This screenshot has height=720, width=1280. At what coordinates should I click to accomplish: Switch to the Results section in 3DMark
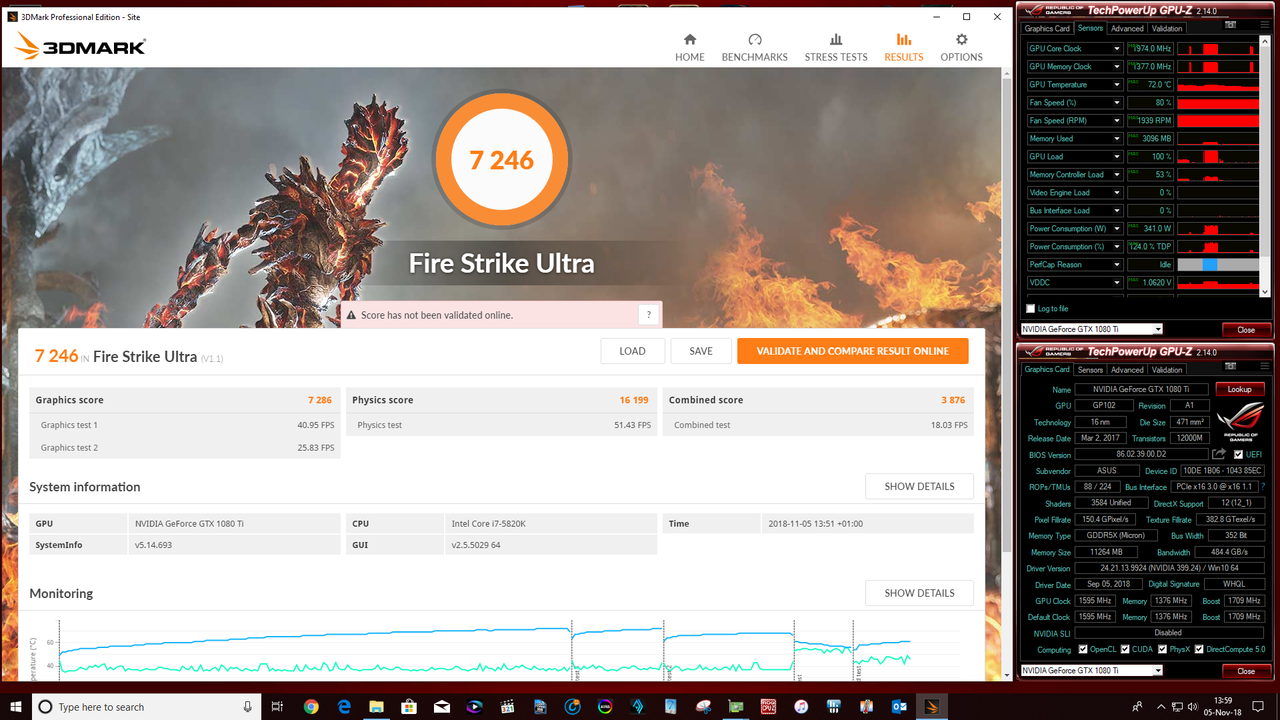coord(903,46)
